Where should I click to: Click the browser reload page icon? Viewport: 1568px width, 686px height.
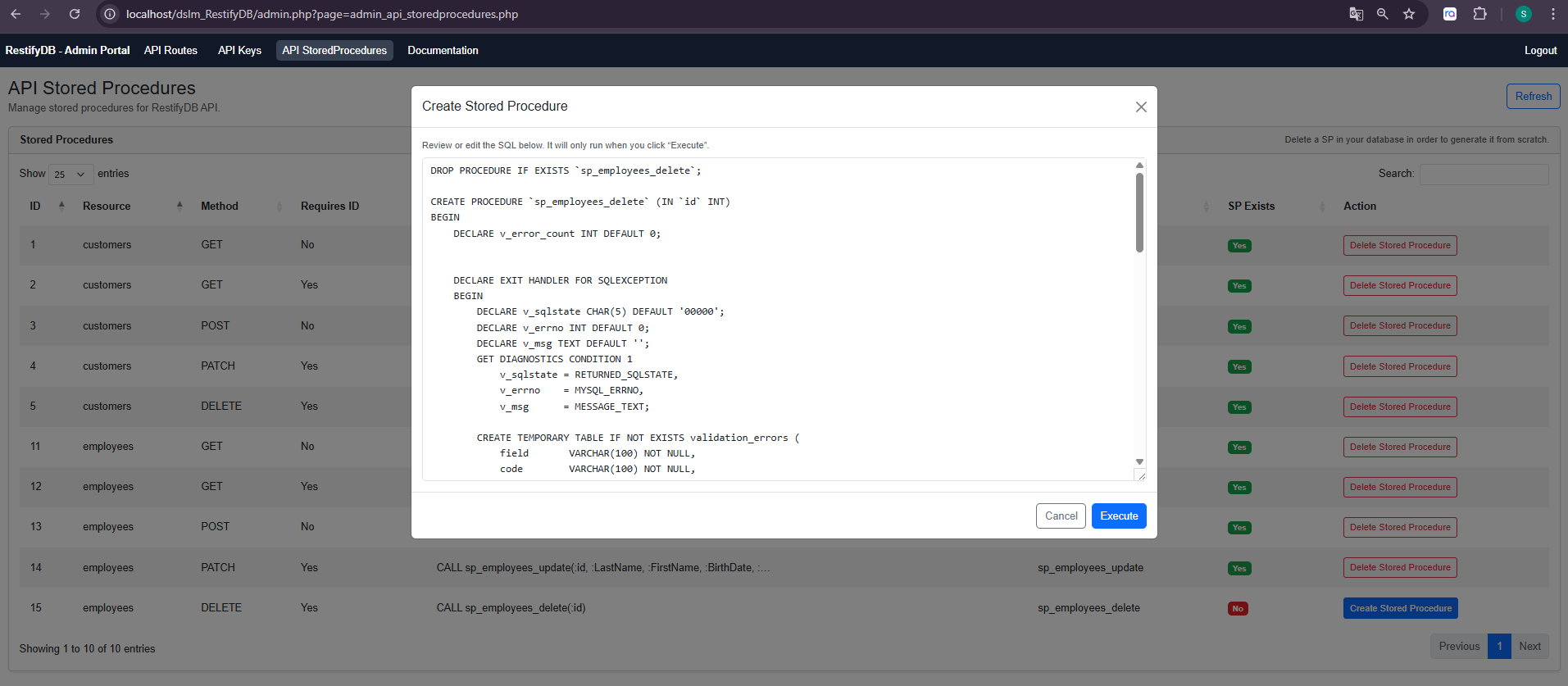tap(75, 14)
